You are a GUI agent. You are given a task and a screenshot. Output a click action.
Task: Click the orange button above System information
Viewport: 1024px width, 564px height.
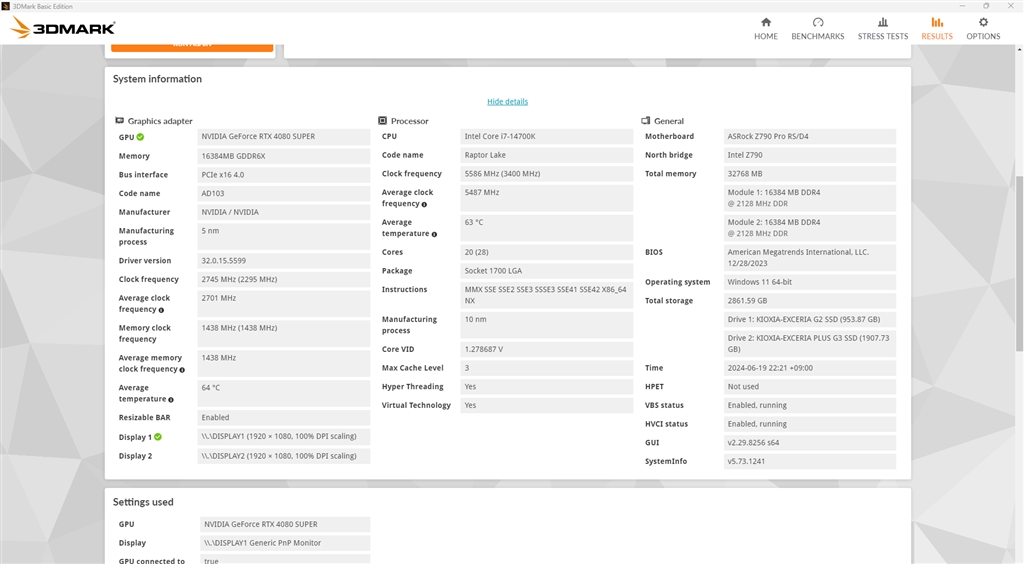tap(192, 47)
